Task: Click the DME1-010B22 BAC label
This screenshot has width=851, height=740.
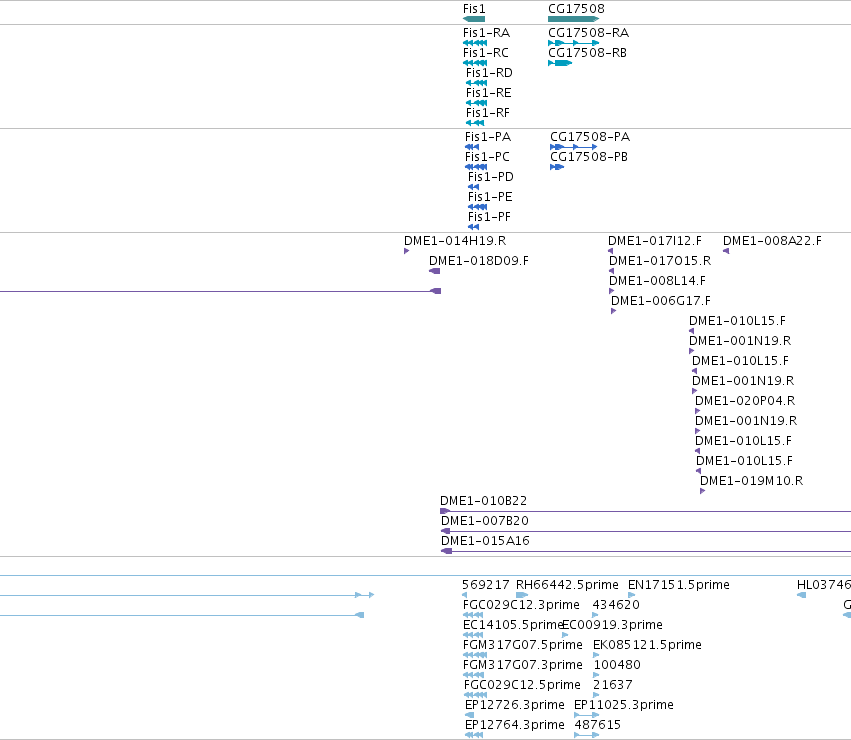Action: [x=483, y=501]
